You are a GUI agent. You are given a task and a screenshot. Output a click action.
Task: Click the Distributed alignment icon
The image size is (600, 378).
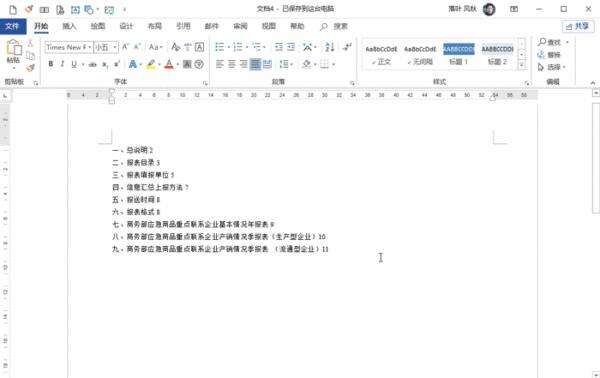pos(267,64)
